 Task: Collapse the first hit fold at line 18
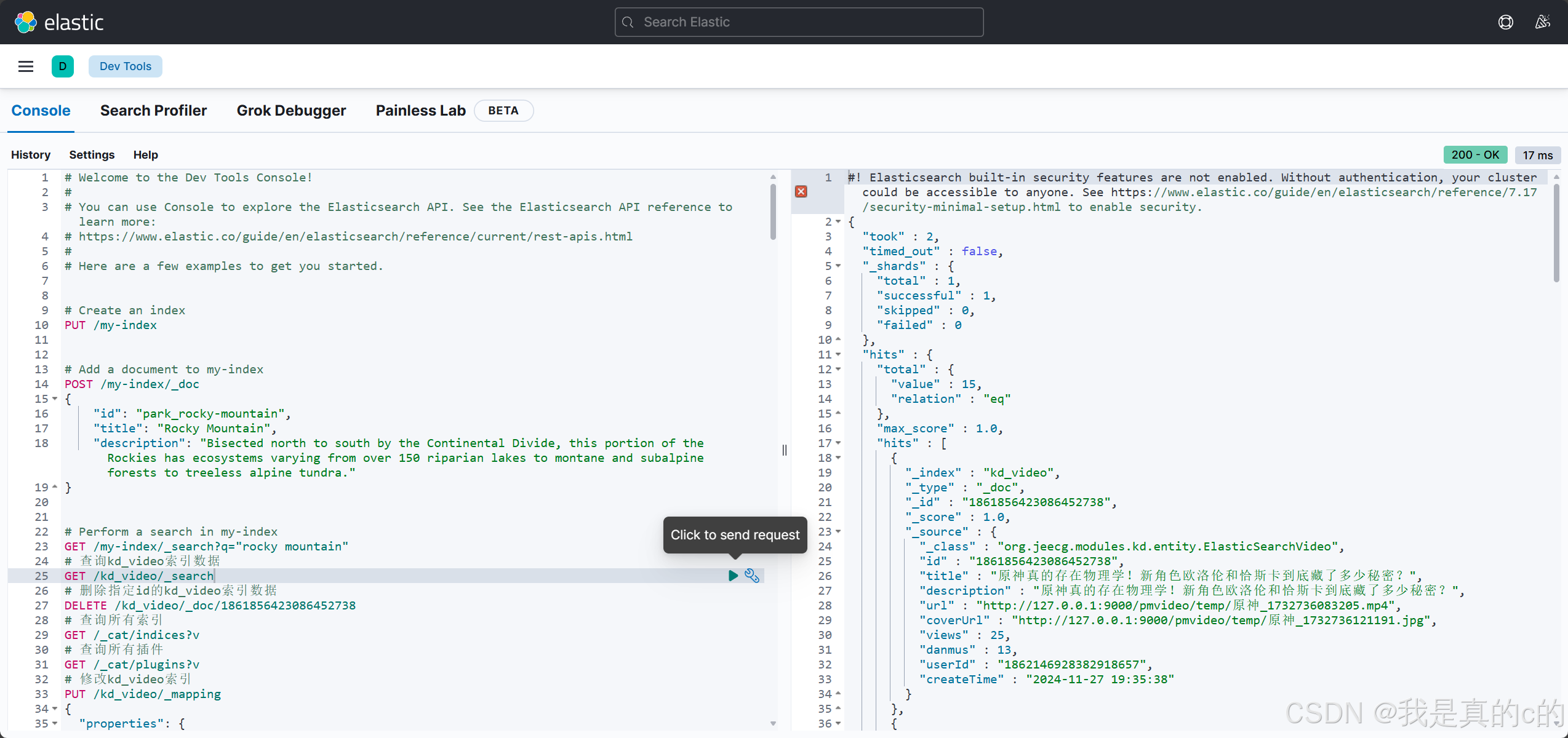click(838, 458)
